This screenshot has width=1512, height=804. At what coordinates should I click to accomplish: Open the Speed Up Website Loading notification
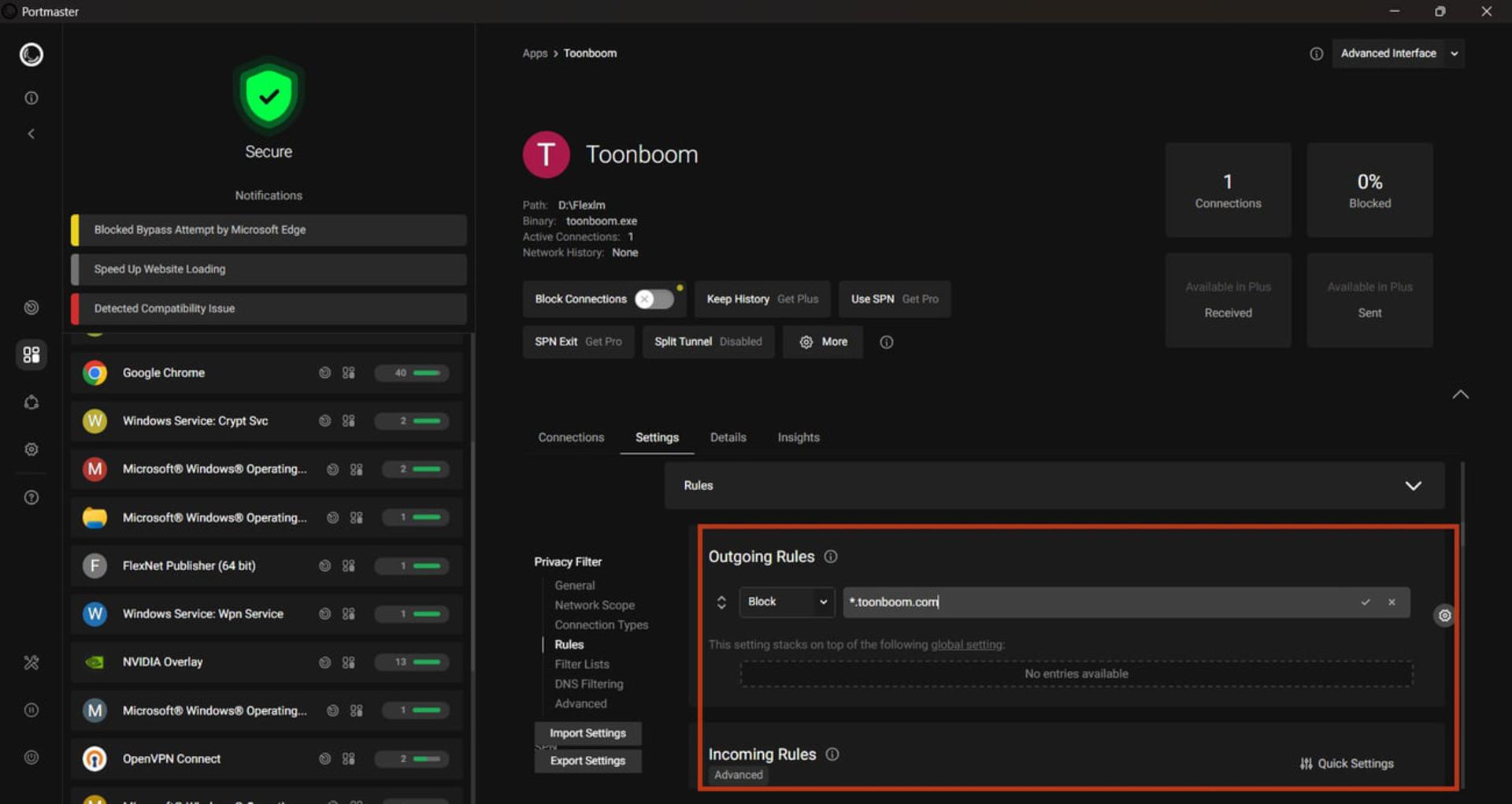(269, 269)
